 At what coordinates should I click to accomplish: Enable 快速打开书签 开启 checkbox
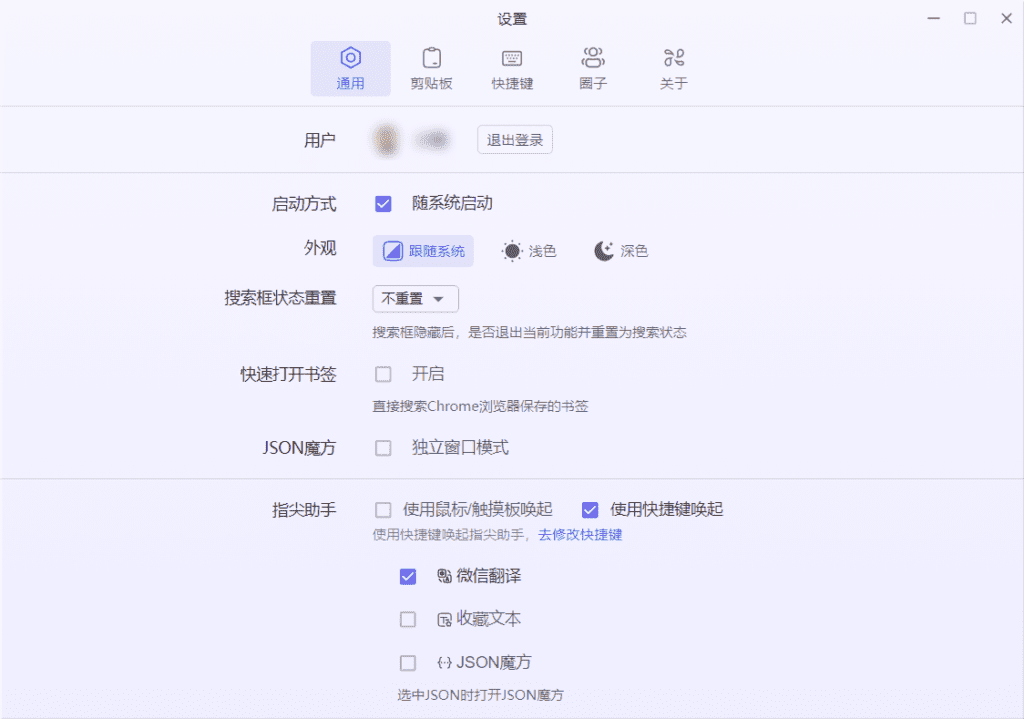pos(383,375)
